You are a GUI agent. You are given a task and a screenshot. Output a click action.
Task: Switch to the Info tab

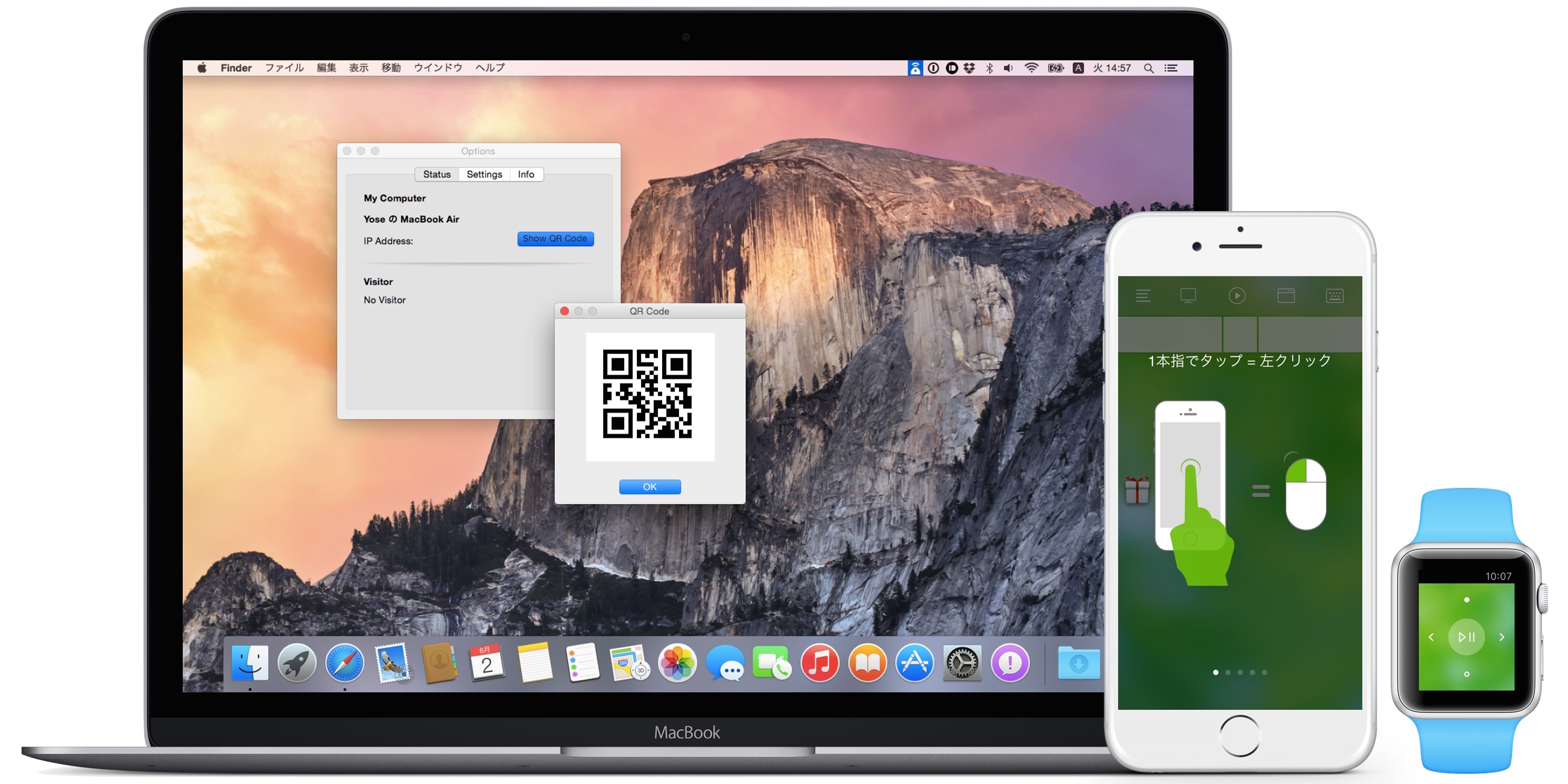tap(526, 175)
